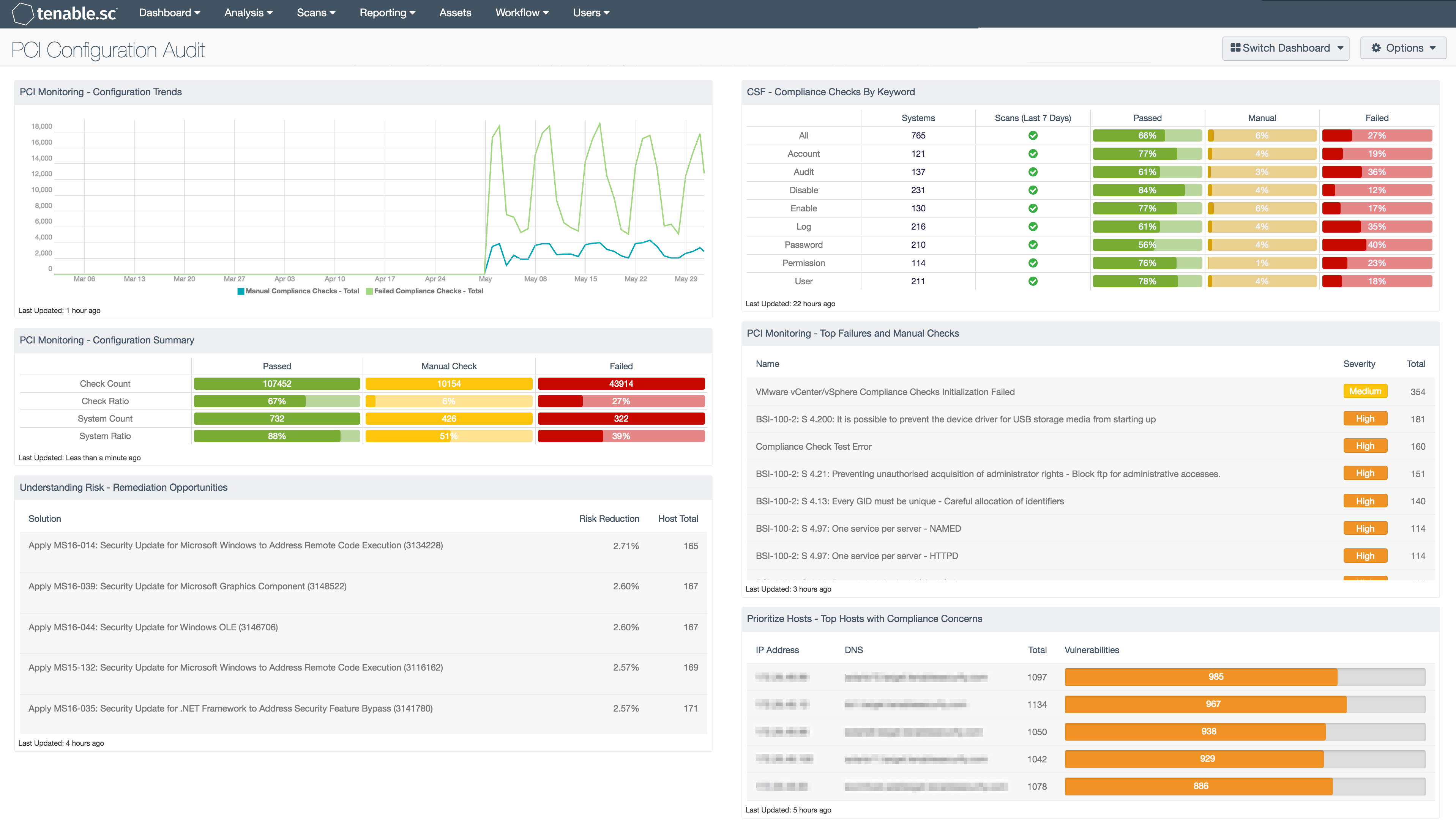Select the Apply MS15-132 solution row
The image size is (1456, 833).
(x=363, y=674)
